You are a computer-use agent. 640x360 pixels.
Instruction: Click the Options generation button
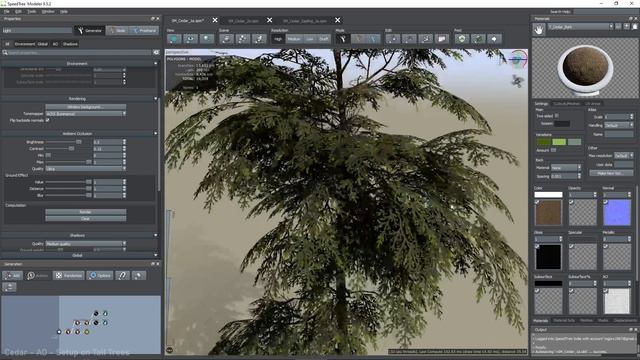(100, 276)
